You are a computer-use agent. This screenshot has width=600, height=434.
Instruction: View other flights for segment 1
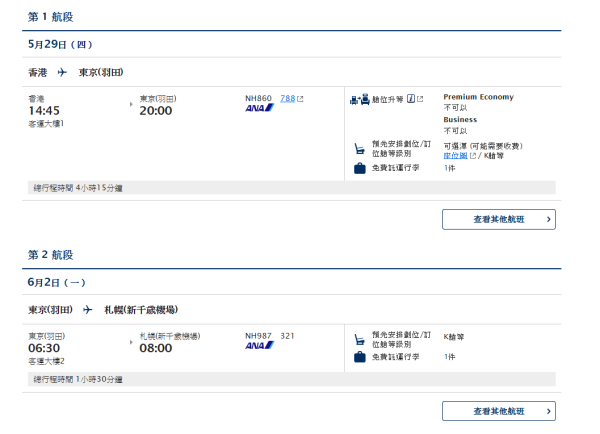pyautogui.click(x=499, y=220)
